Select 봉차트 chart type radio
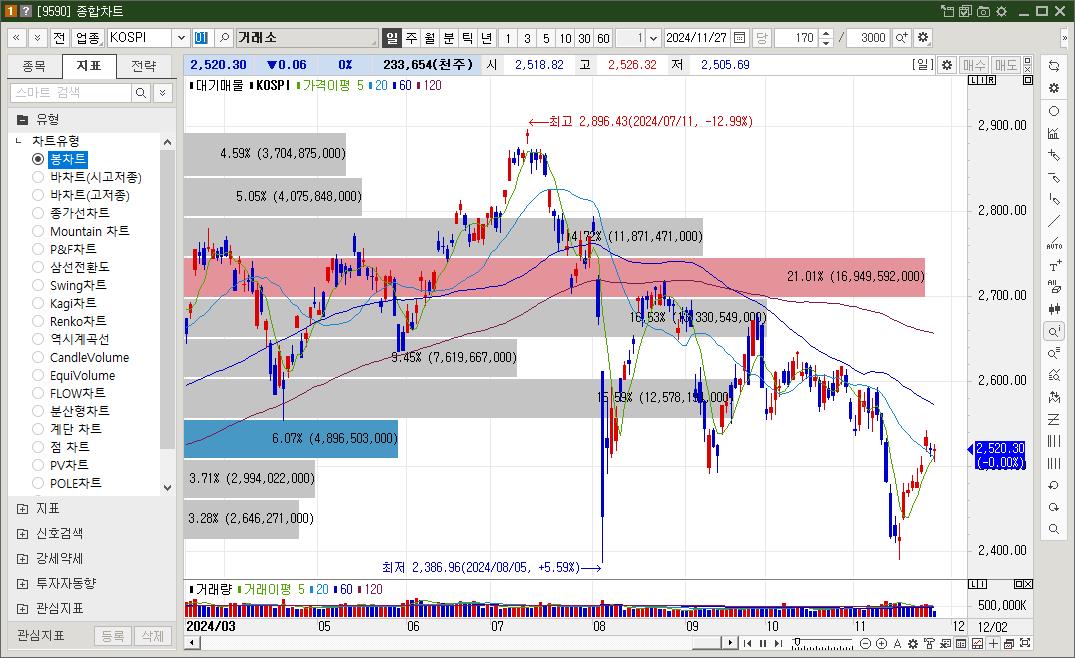This screenshot has width=1075, height=658. tap(38, 159)
